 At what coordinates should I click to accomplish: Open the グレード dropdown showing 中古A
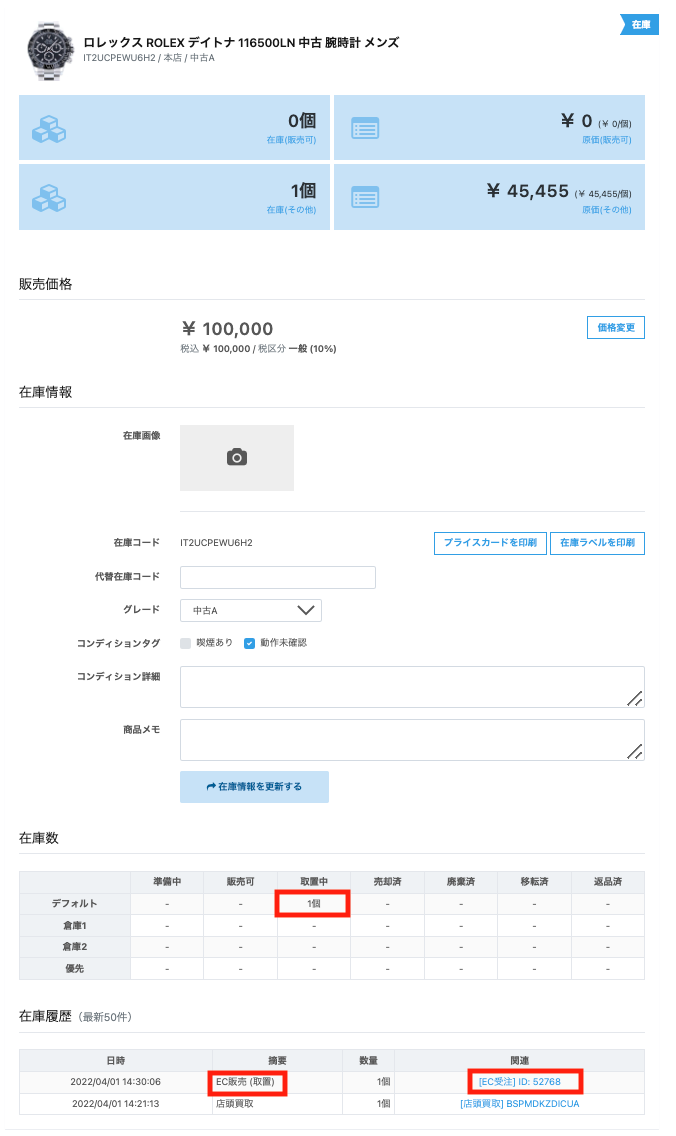[x=251, y=610]
